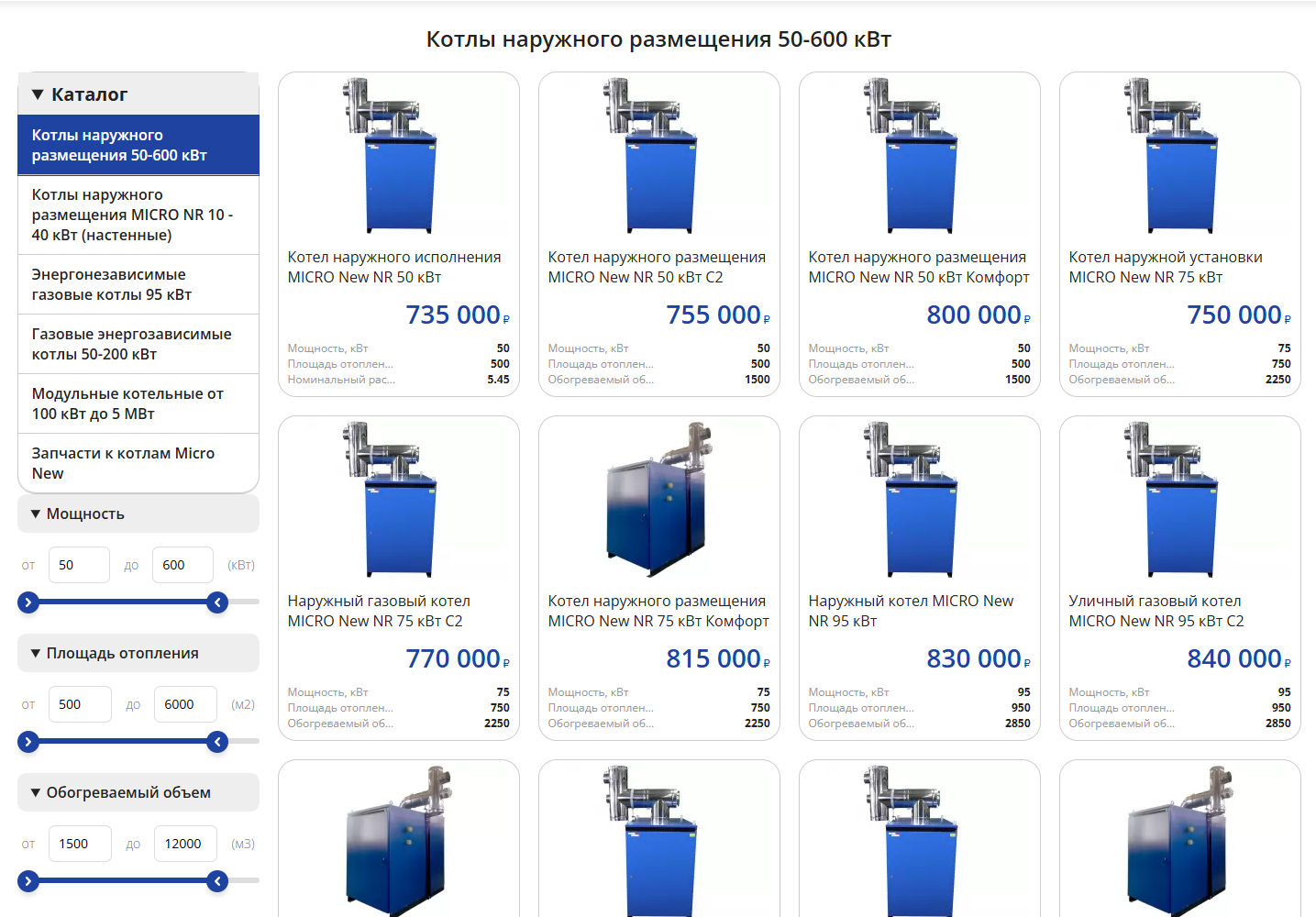Click the Мощность slider right handle

coord(217,602)
